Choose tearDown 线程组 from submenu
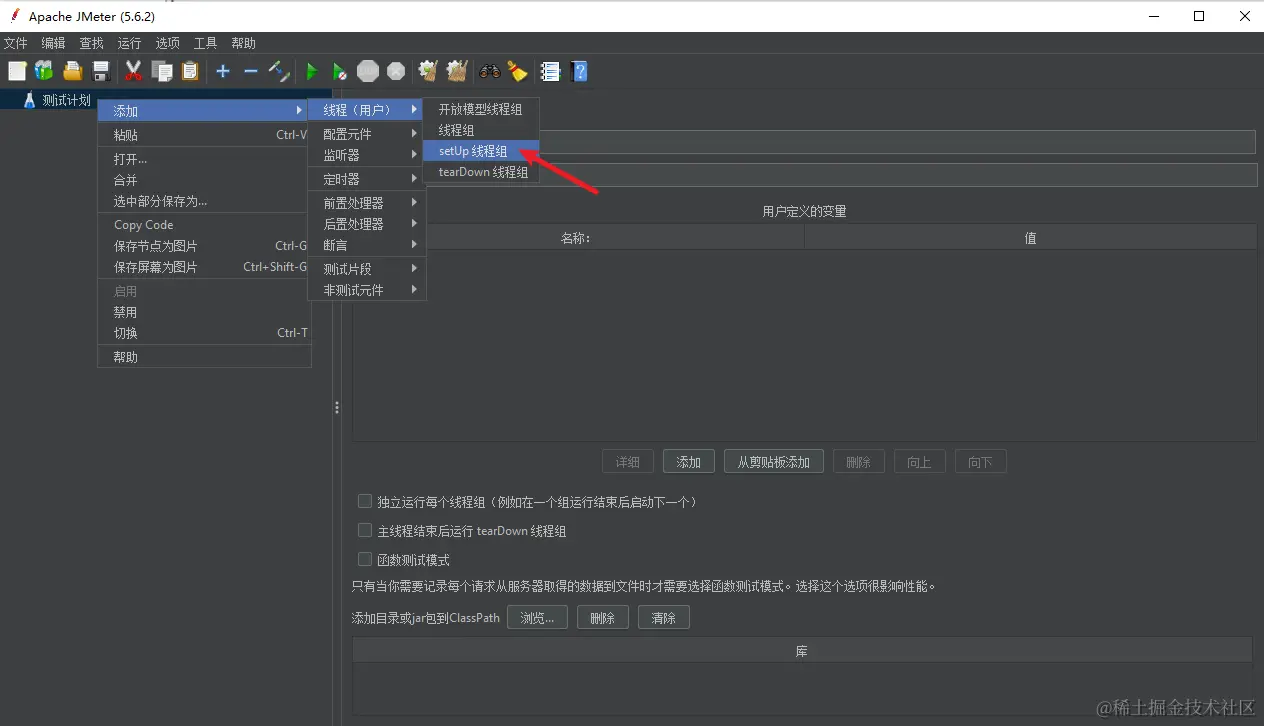 click(481, 172)
